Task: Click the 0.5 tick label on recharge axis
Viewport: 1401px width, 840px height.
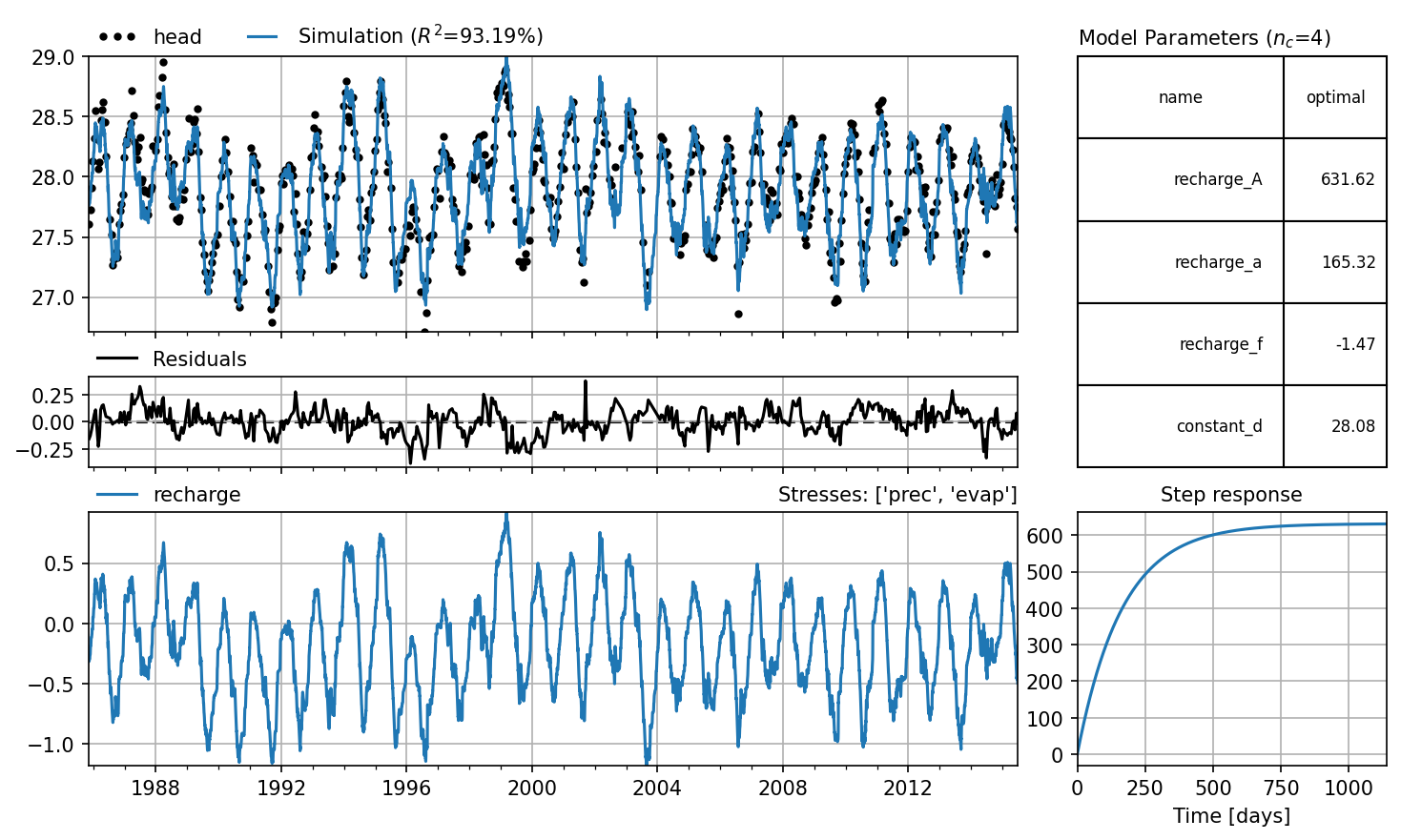Action: tap(59, 563)
